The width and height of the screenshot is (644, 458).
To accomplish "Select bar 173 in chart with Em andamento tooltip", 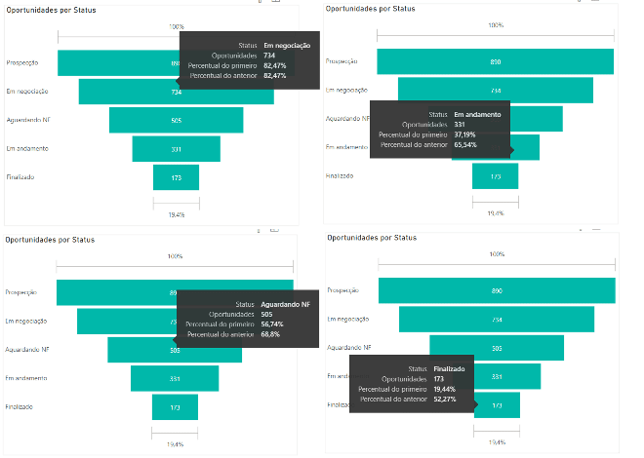I will 495,176.
